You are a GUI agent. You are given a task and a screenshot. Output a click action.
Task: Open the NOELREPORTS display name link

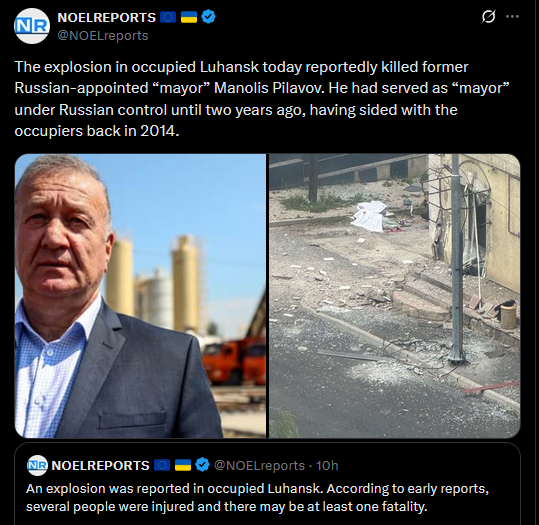coord(107,18)
